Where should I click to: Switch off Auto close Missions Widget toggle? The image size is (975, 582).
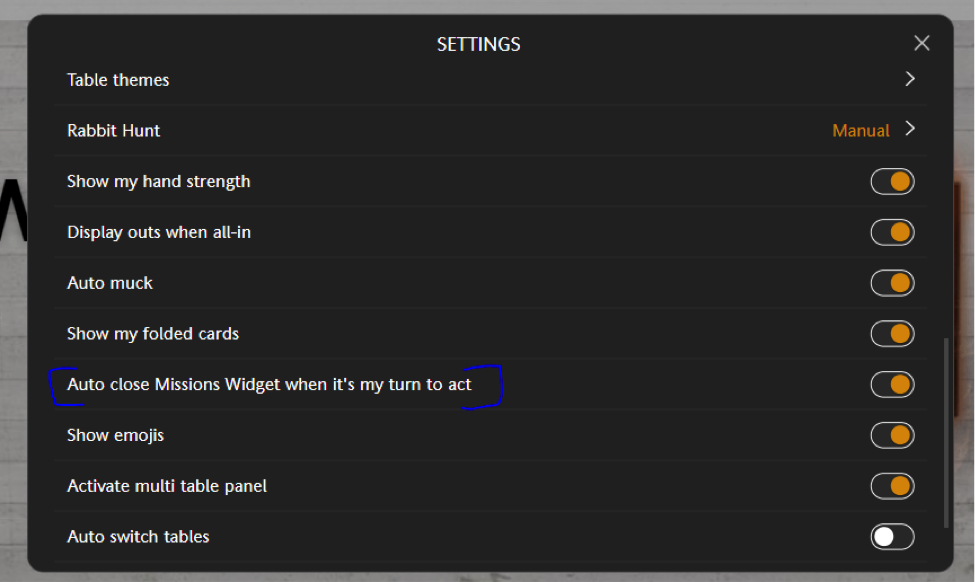click(x=892, y=384)
